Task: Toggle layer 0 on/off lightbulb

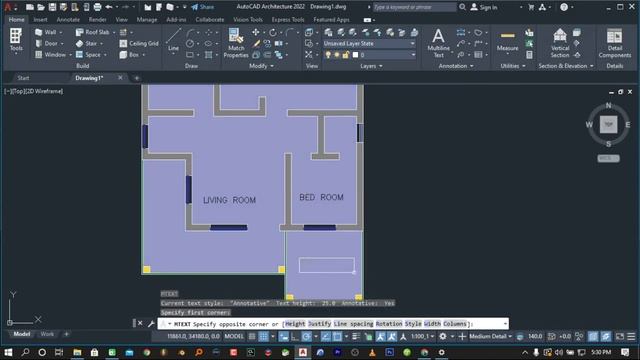Action: 328,55
